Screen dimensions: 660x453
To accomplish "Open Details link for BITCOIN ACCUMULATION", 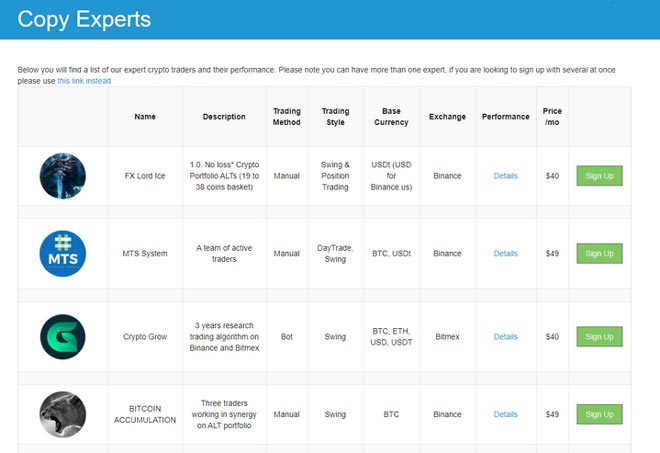I will 505,414.
